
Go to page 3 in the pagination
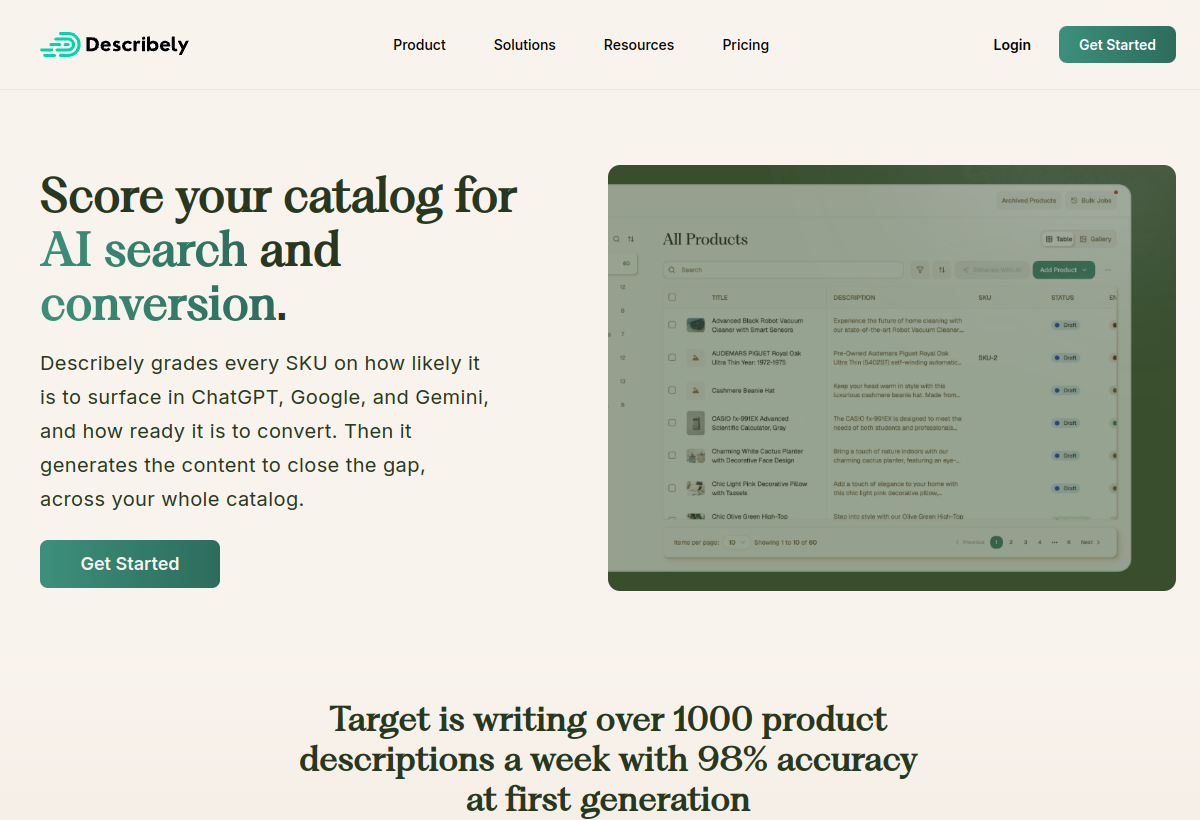pos(1025,542)
